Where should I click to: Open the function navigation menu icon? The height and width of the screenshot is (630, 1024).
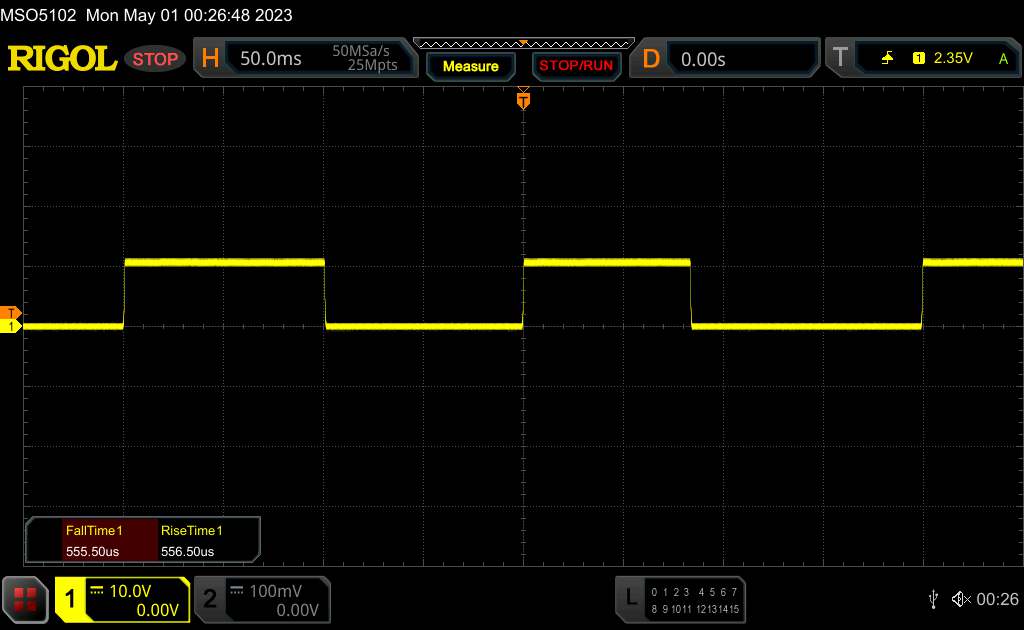coord(25,599)
